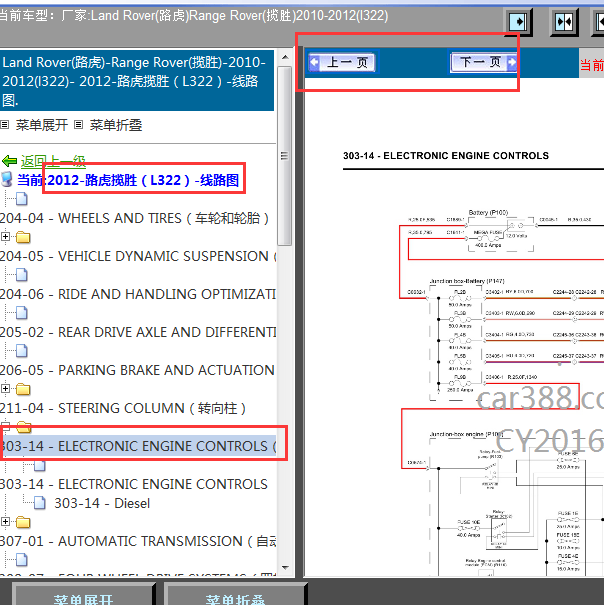This screenshot has width=604, height=605.
Task: Click the 上一页 previous page button
Action: (x=342, y=62)
